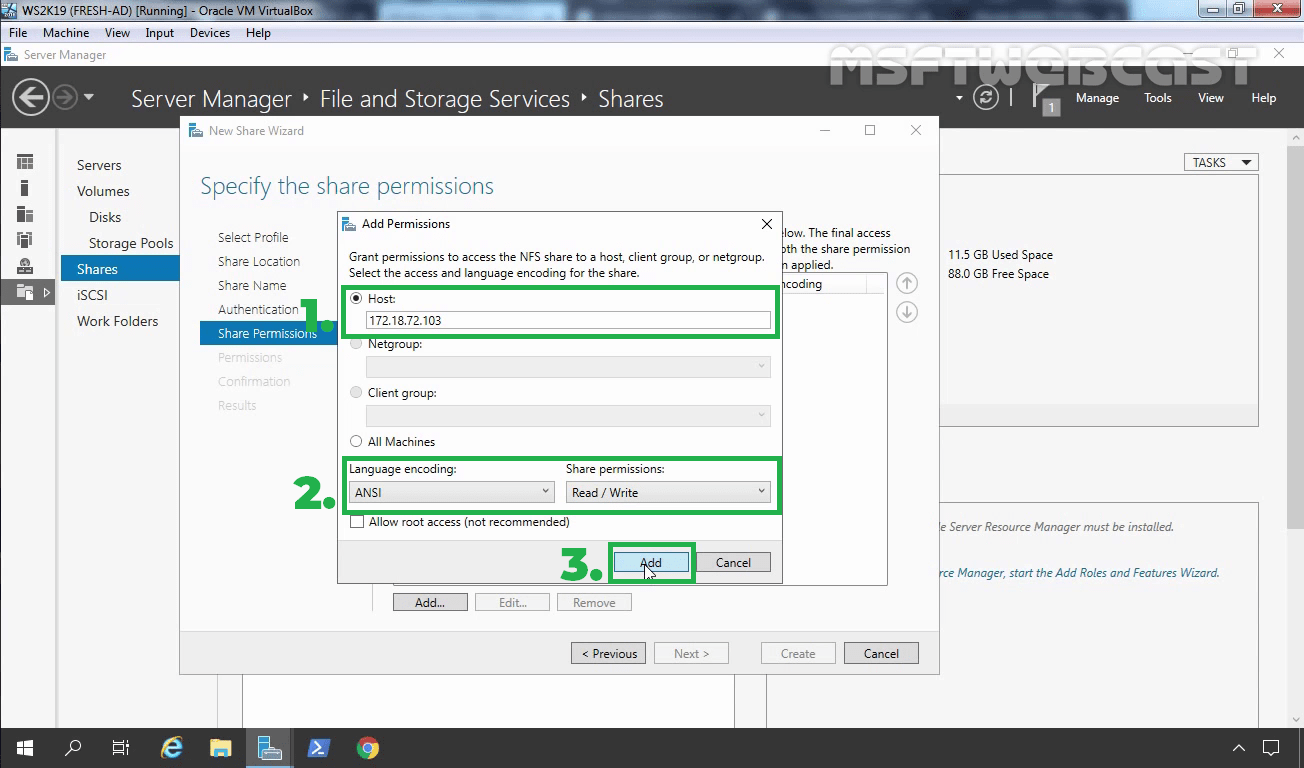Click Add in Add Permissions dialog
This screenshot has width=1304, height=768.
pos(650,562)
